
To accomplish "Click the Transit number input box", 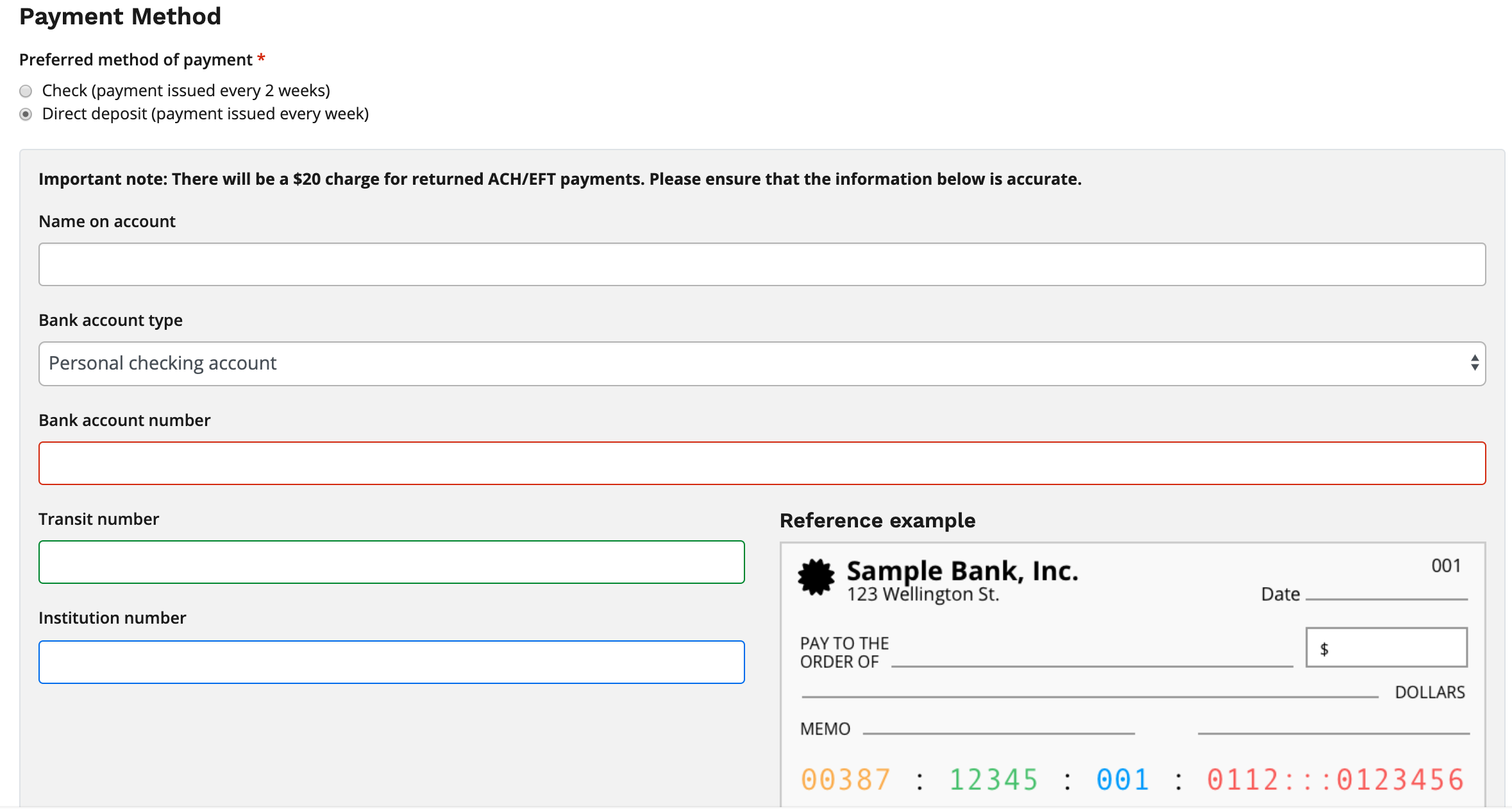I will (392, 562).
